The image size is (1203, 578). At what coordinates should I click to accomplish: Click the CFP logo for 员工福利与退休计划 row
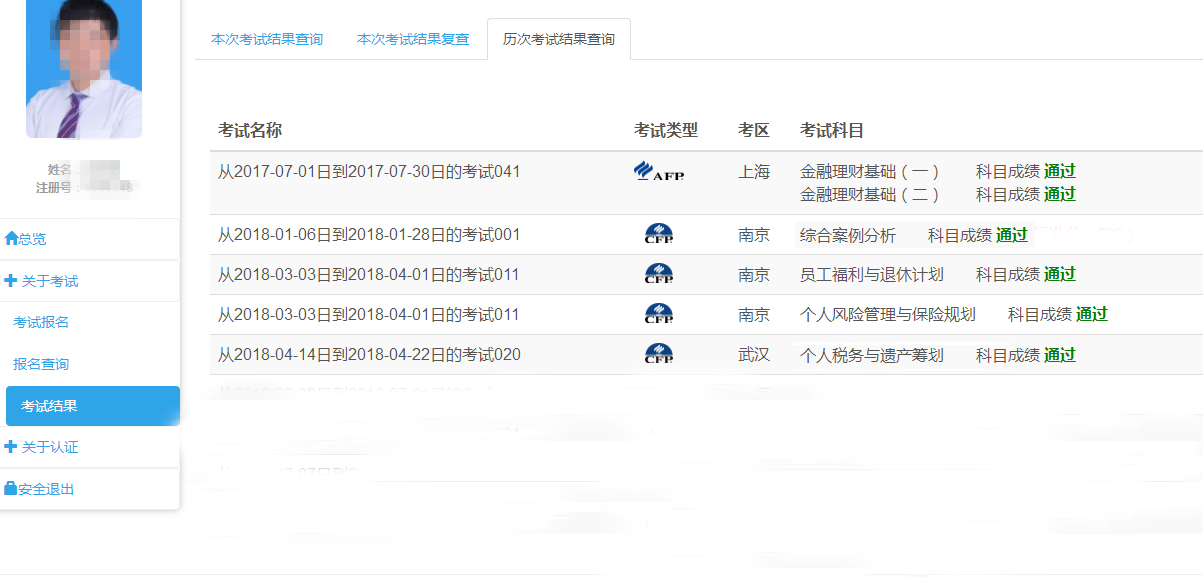[x=659, y=274]
